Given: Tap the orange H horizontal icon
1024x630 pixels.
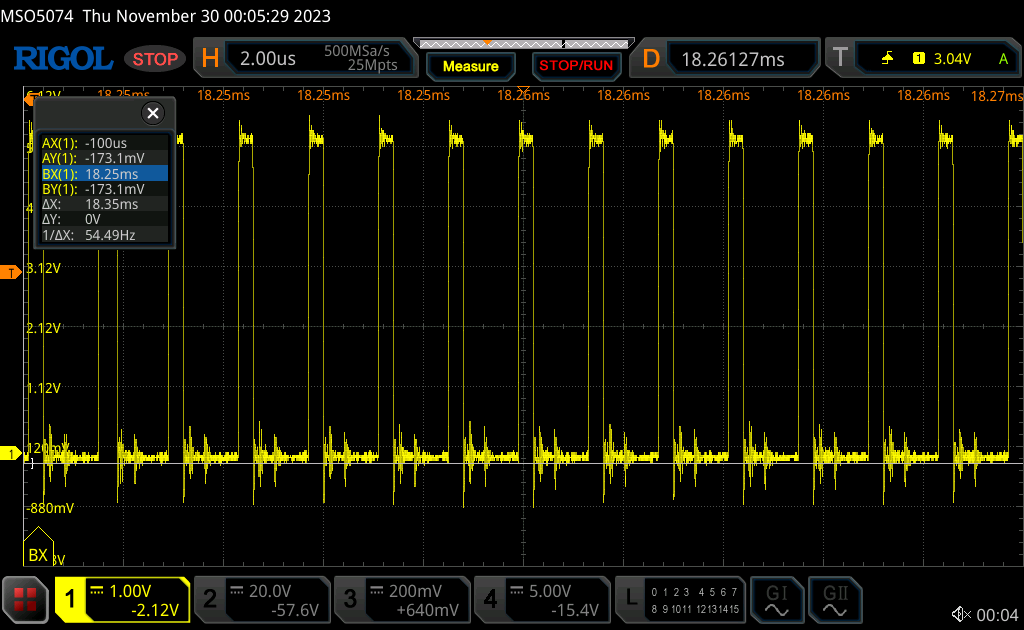Looking at the screenshot, I should point(210,59).
